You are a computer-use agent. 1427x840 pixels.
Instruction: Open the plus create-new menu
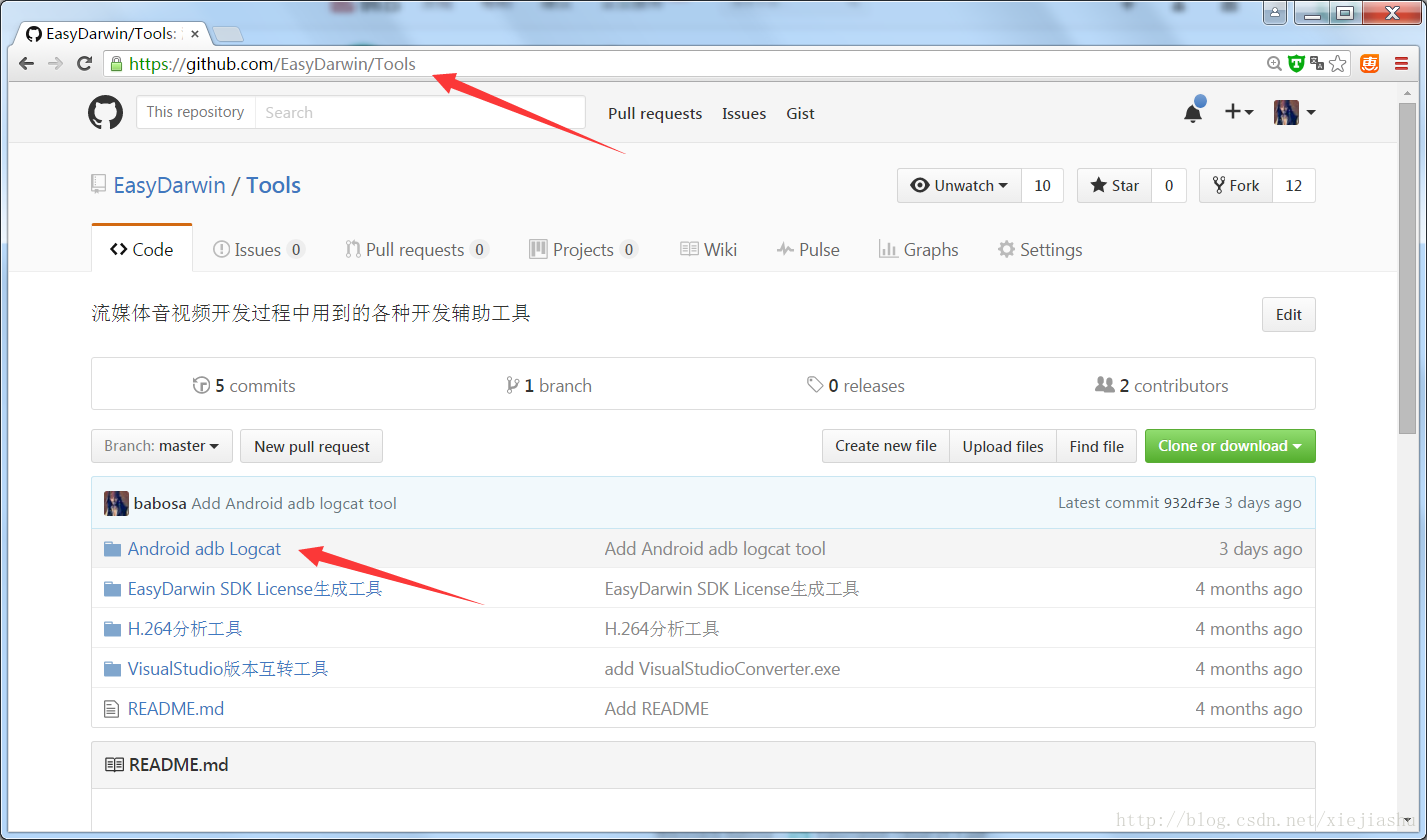[1239, 112]
